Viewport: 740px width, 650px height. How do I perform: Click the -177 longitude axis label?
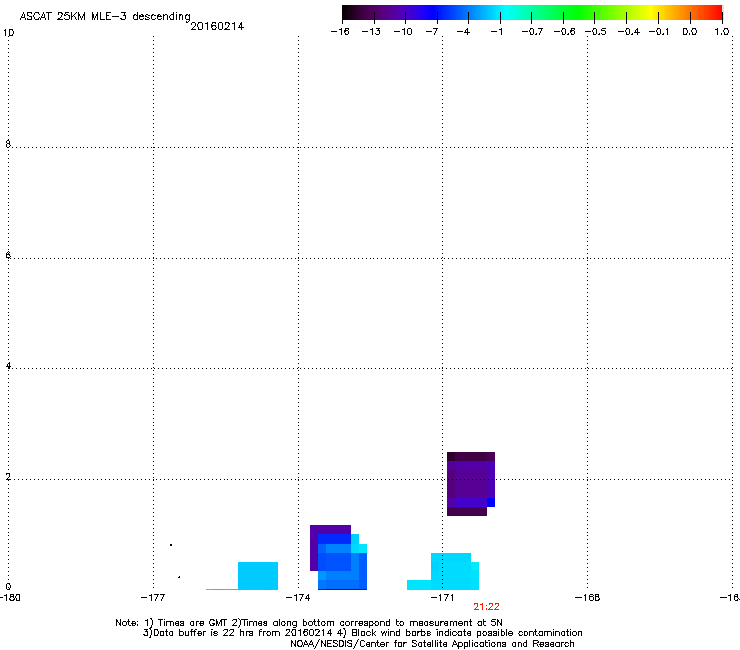coord(153,598)
